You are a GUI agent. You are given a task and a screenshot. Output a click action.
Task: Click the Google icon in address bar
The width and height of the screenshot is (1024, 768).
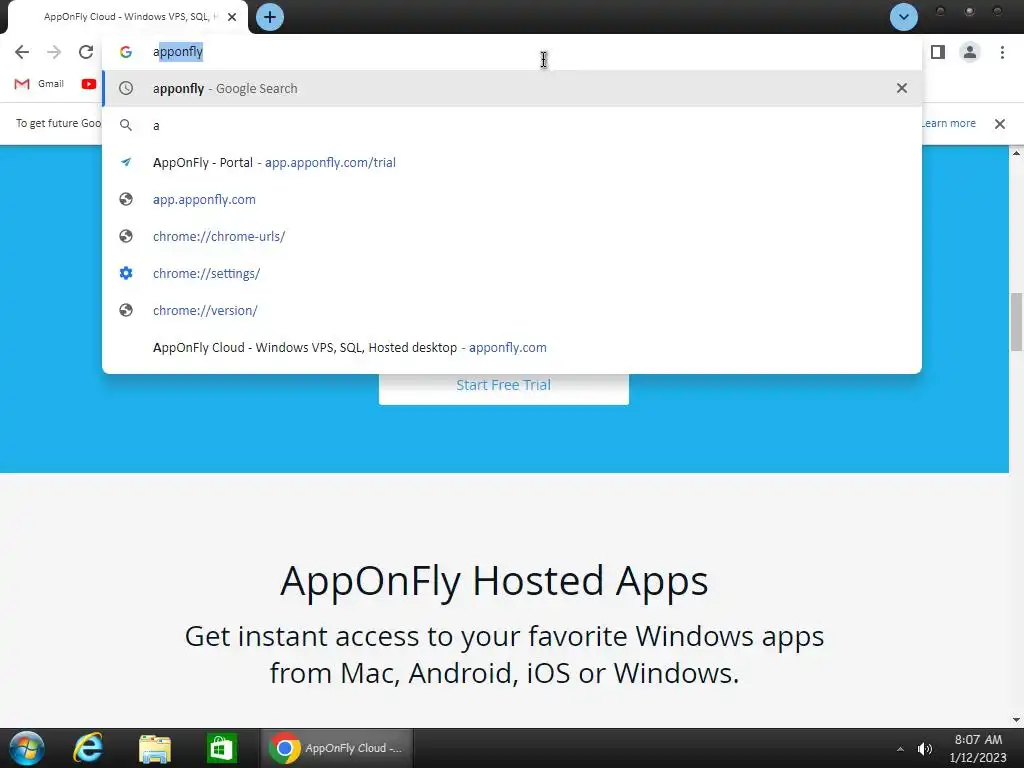(x=126, y=52)
